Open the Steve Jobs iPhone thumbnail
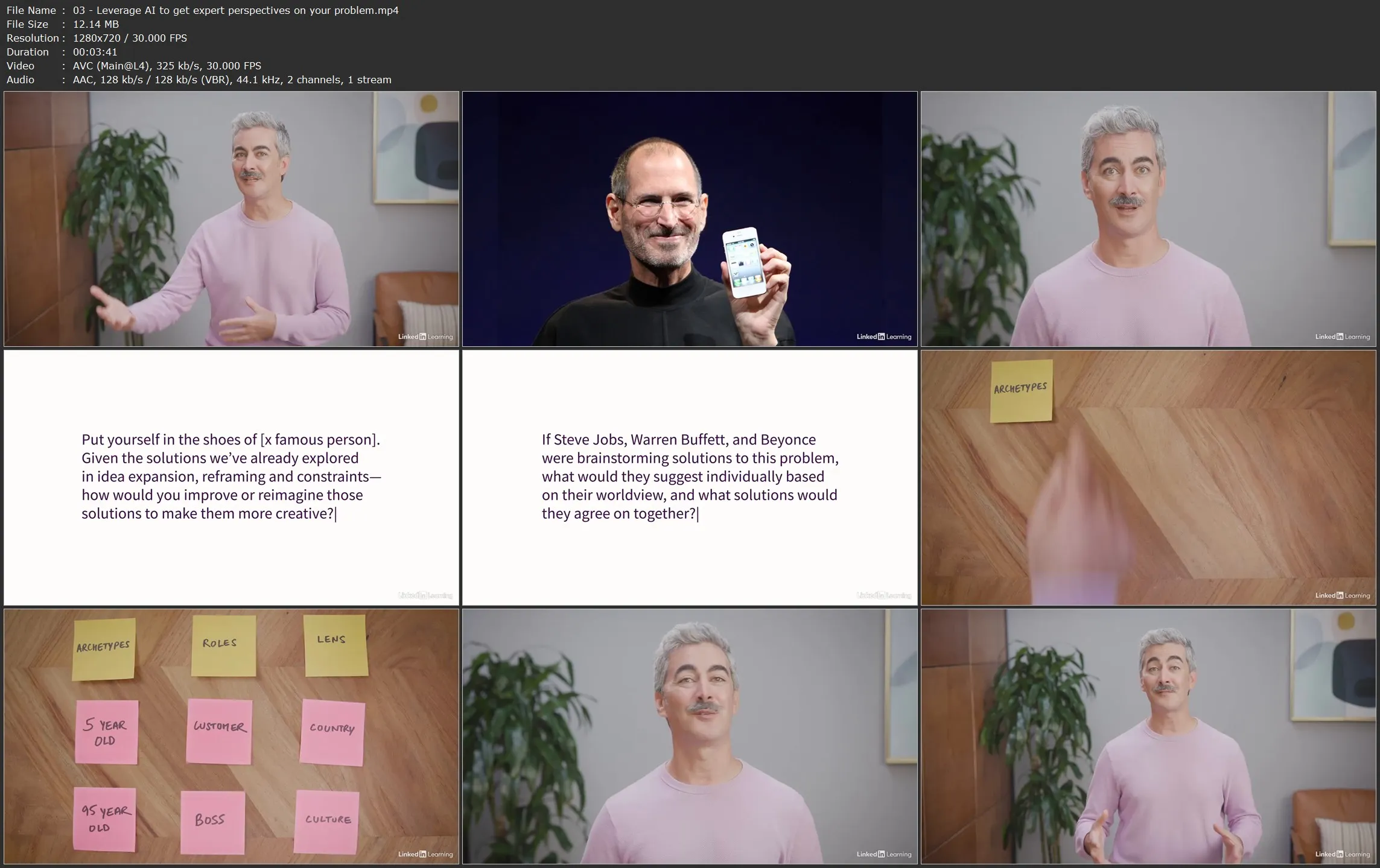Screen dimensions: 1380x868 click(x=690, y=218)
